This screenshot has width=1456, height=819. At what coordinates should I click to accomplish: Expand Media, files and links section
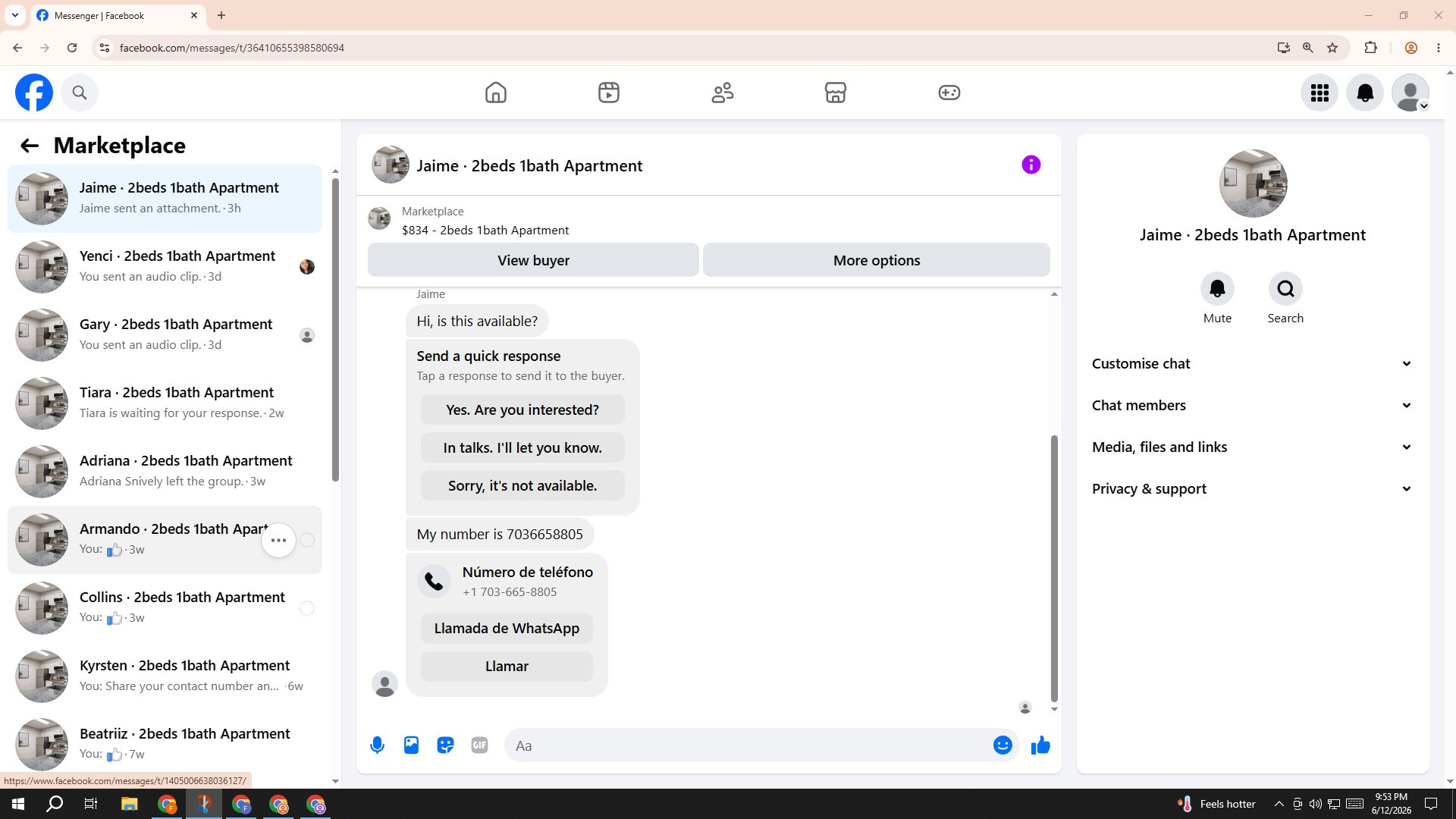(1253, 447)
